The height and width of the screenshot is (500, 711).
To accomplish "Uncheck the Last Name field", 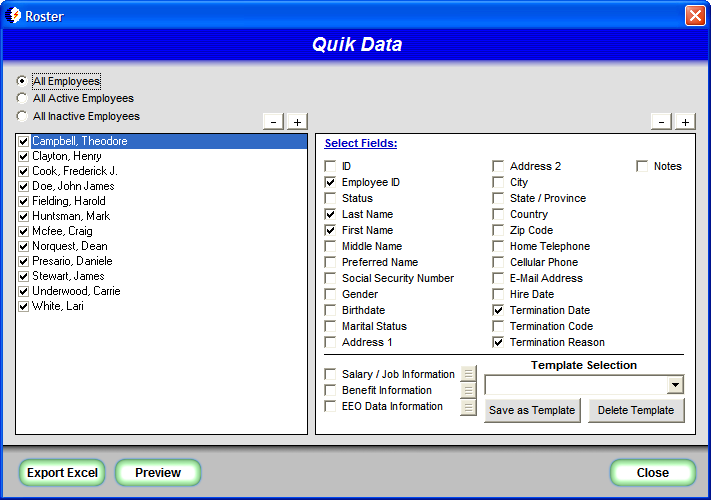I will tap(330, 214).
